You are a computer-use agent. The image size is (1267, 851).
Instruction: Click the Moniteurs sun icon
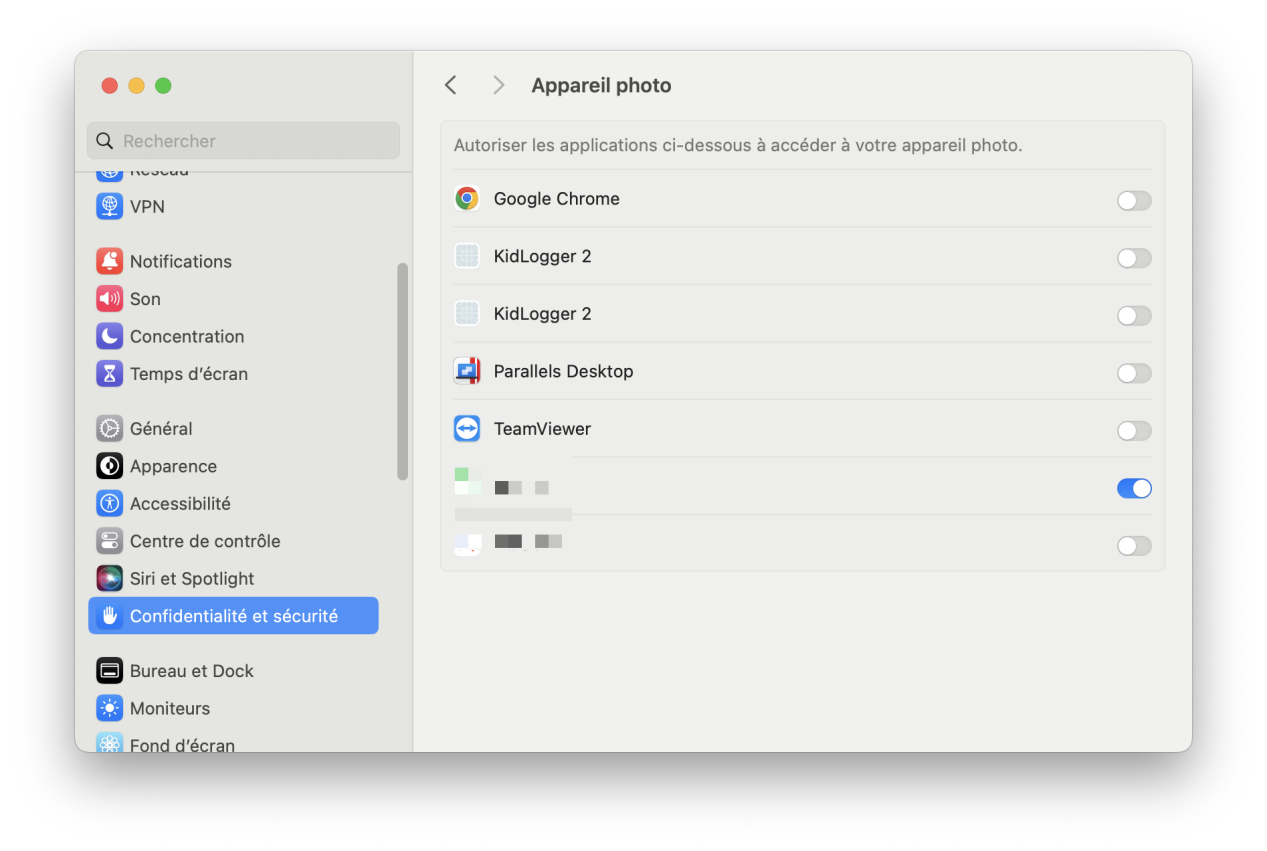point(109,708)
